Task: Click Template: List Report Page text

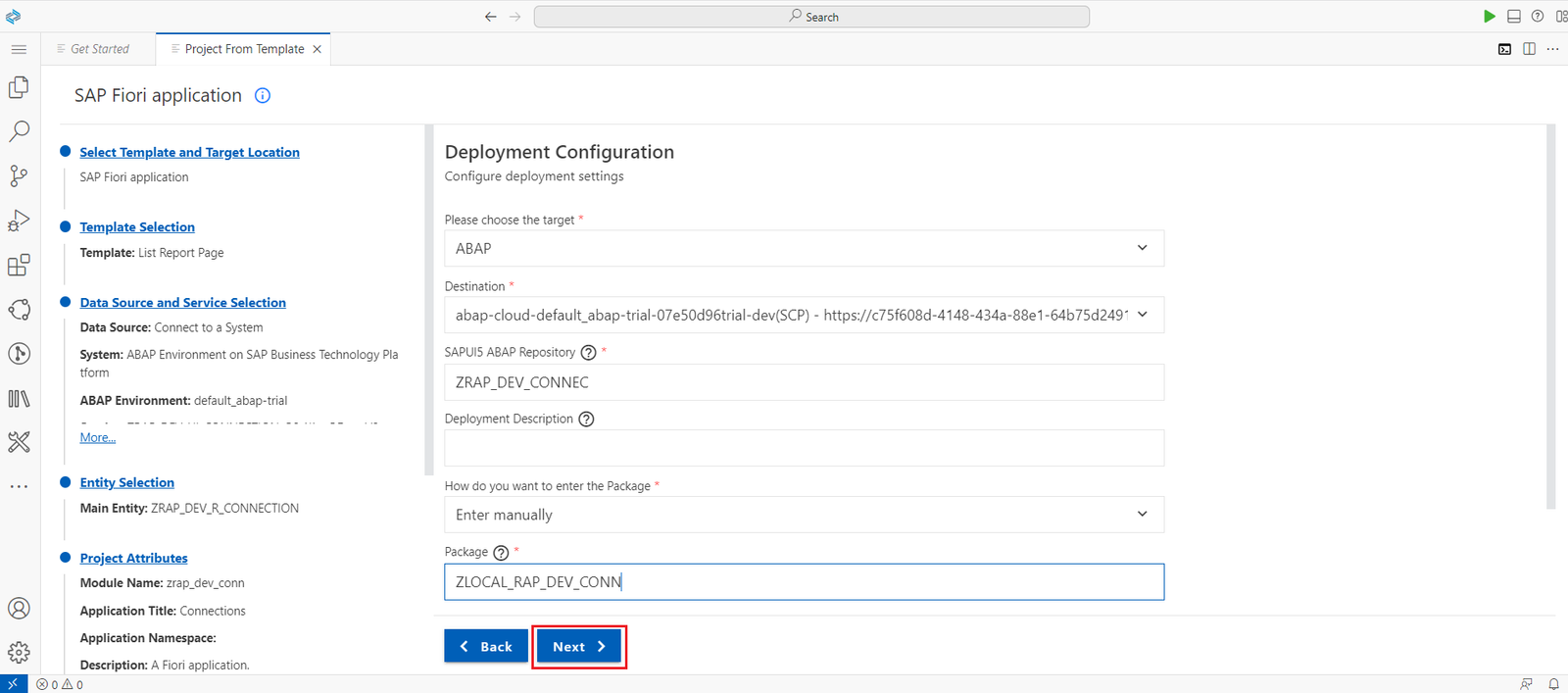Action: pyautogui.click(x=152, y=253)
